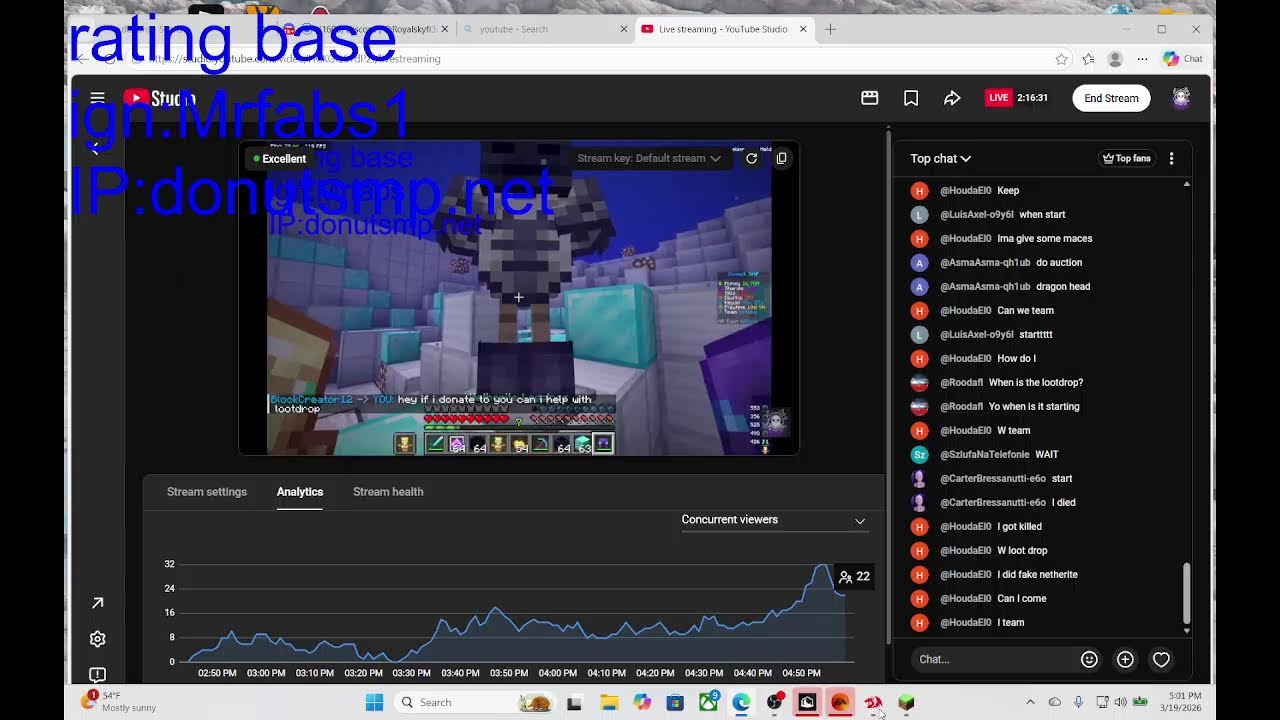This screenshot has width=1280, height=720.
Task: Click the 22 viewers count badge
Action: click(x=854, y=577)
